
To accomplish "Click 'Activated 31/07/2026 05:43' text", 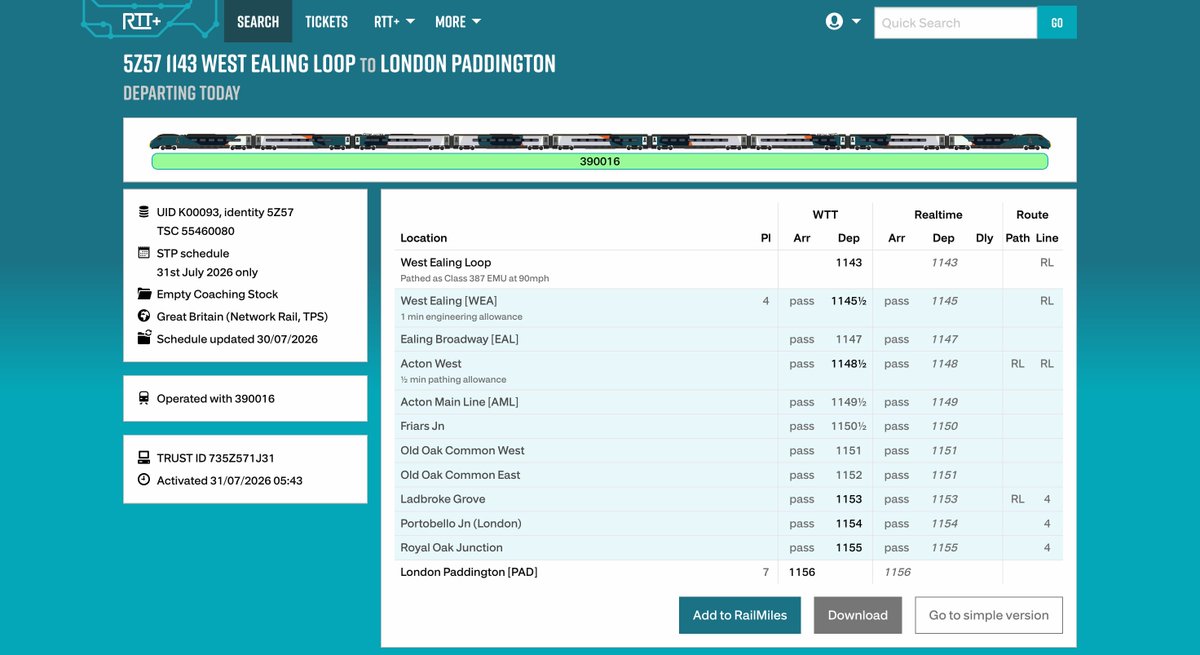I will [x=229, y=480].
